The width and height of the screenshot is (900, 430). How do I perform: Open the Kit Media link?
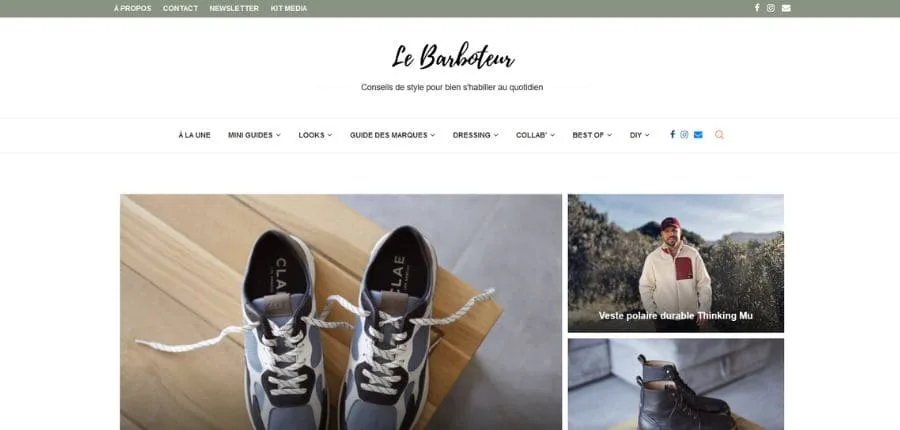289,8
